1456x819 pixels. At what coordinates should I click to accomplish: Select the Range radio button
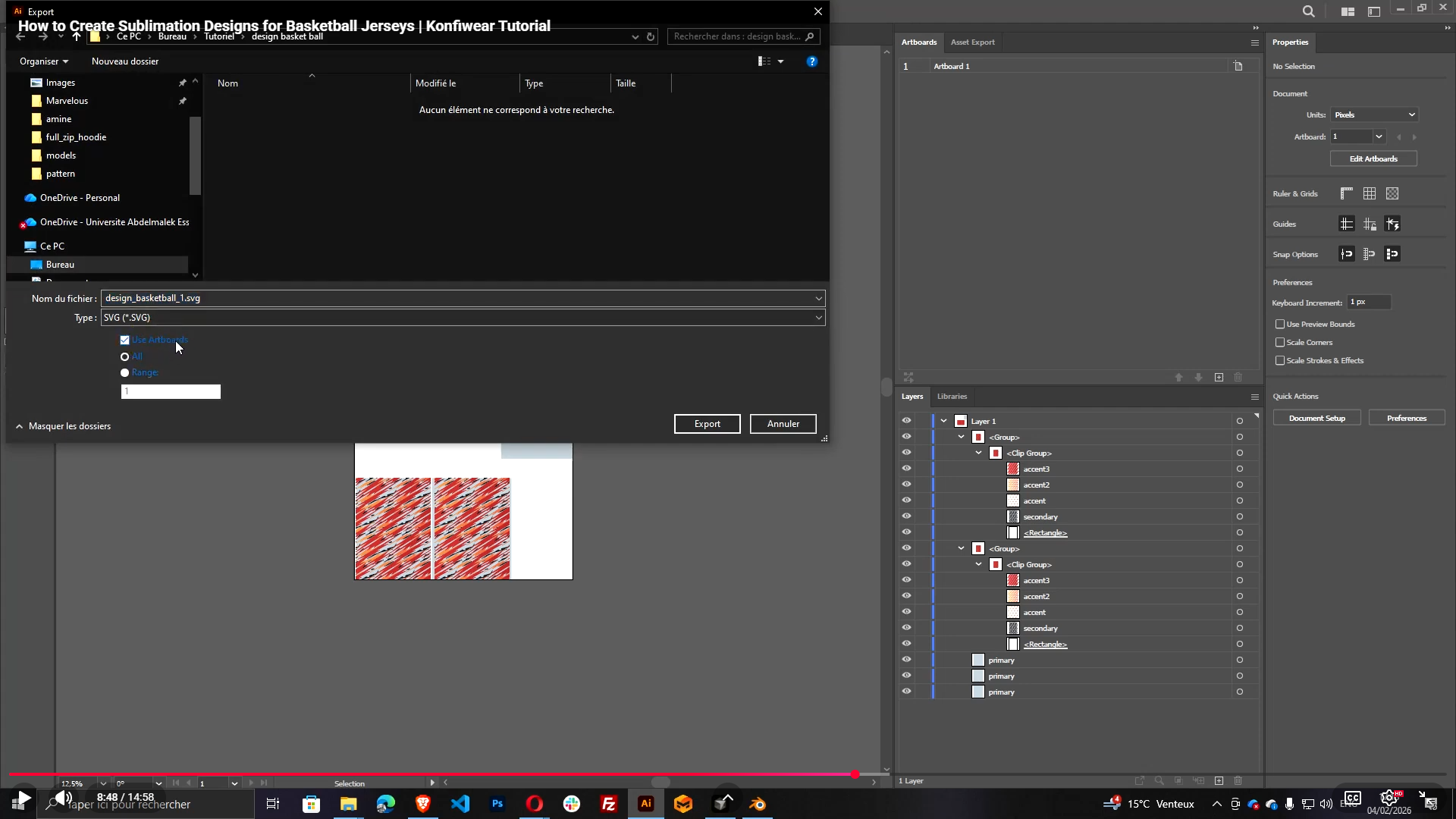pyautogui.click(x=124, y=372)
